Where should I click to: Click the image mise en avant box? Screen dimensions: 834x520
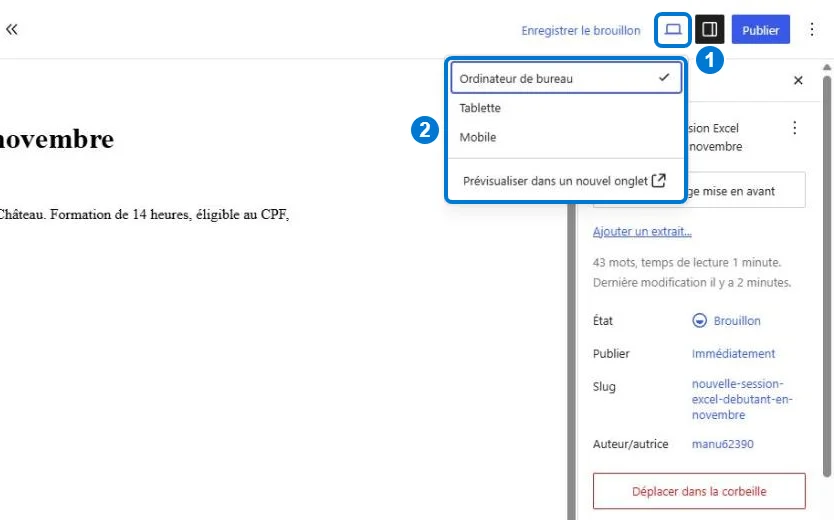(x=745, y=190)
